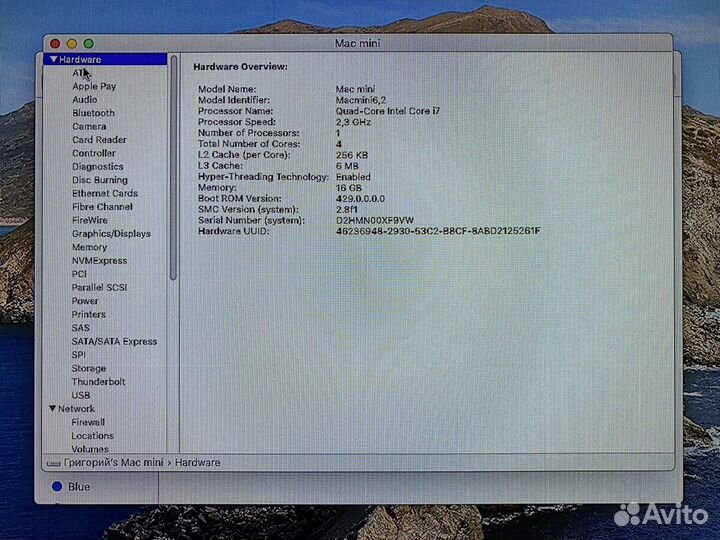Select the serial number D2HMN00XF9VW
Image resolution: width=720 pixels, height=540 pixels.
click(375, 220)
